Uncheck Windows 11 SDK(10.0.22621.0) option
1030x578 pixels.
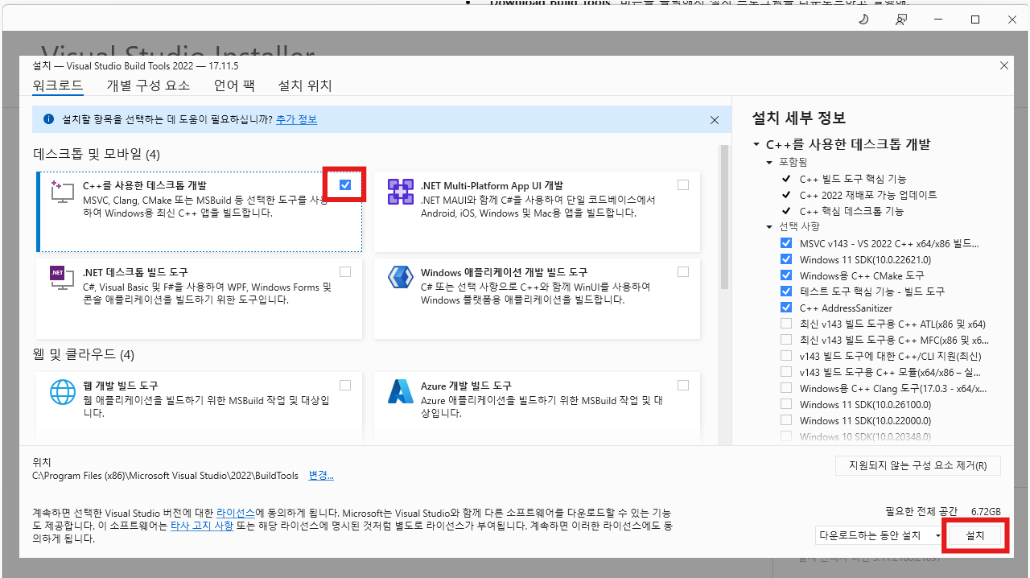click(786, 259)
